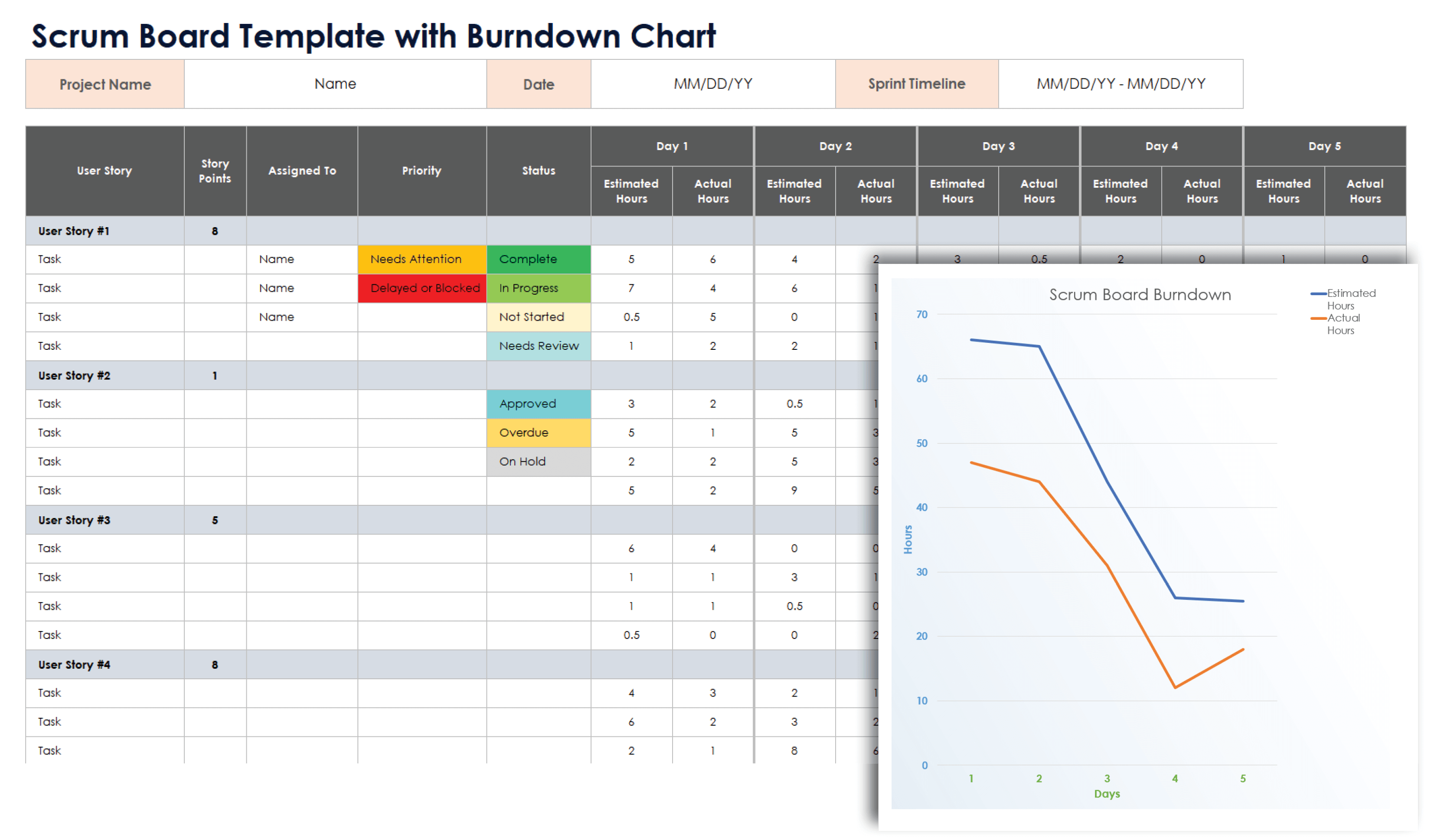Click the Status column header
This screenshot has height=840, width=1431.
(x=538, y=171)
